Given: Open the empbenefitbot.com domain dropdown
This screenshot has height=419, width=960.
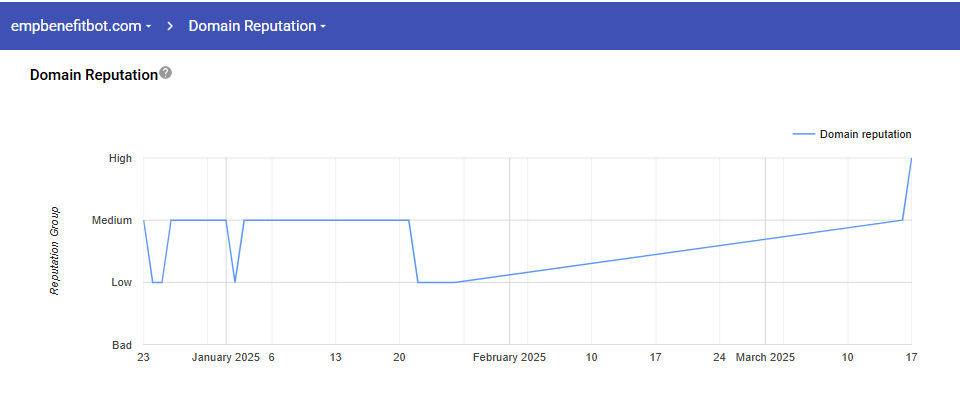Looking at the screenshot, I should 81,26.
